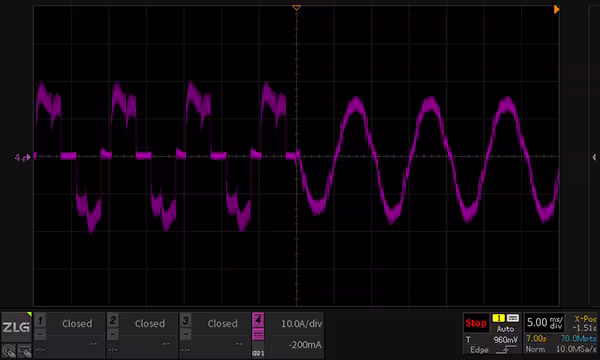Click channel 1 coupling dash icon
Viewport: 600px width, 360px height.
pos(40,334)
